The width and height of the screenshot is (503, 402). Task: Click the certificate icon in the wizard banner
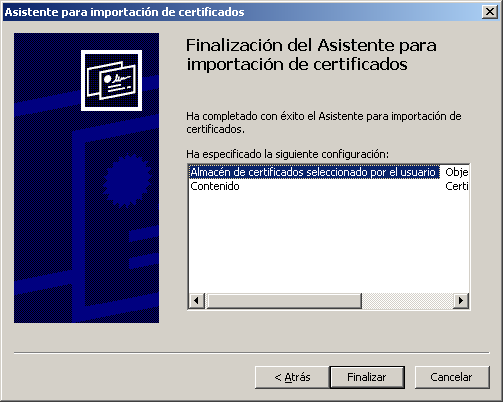[111, 80]
